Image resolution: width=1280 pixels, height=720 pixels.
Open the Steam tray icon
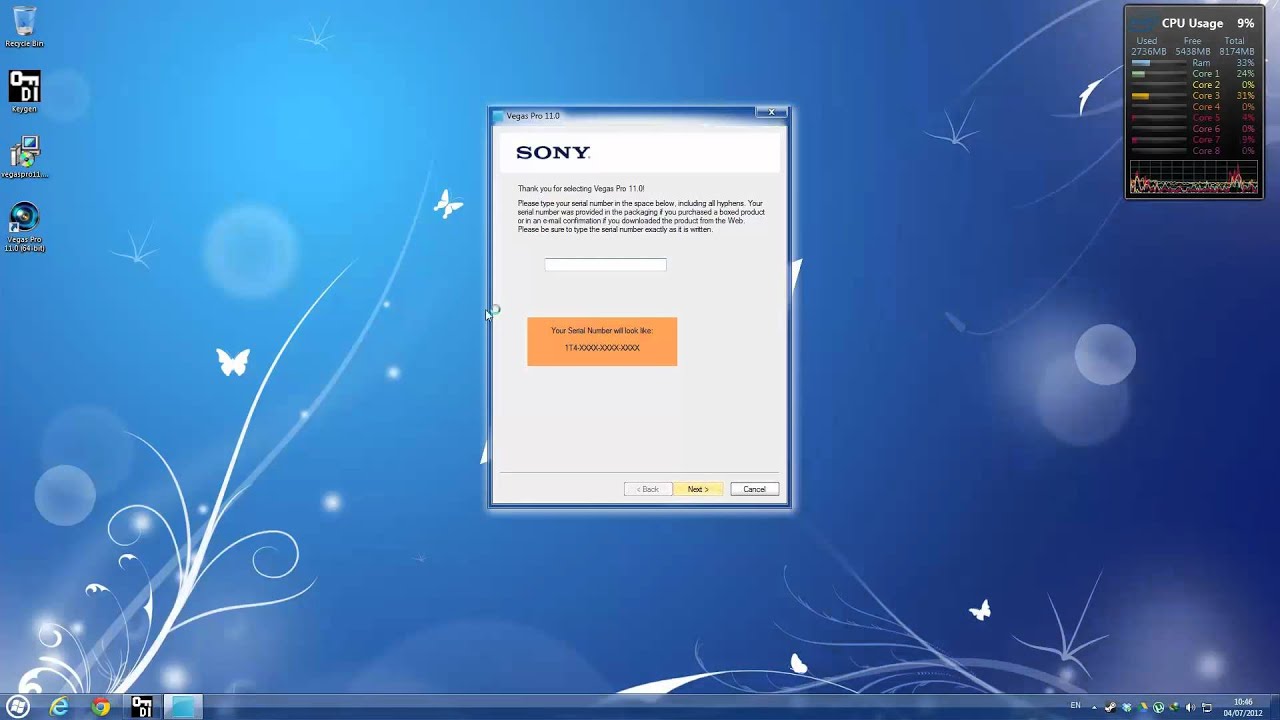pos(1110,707)
